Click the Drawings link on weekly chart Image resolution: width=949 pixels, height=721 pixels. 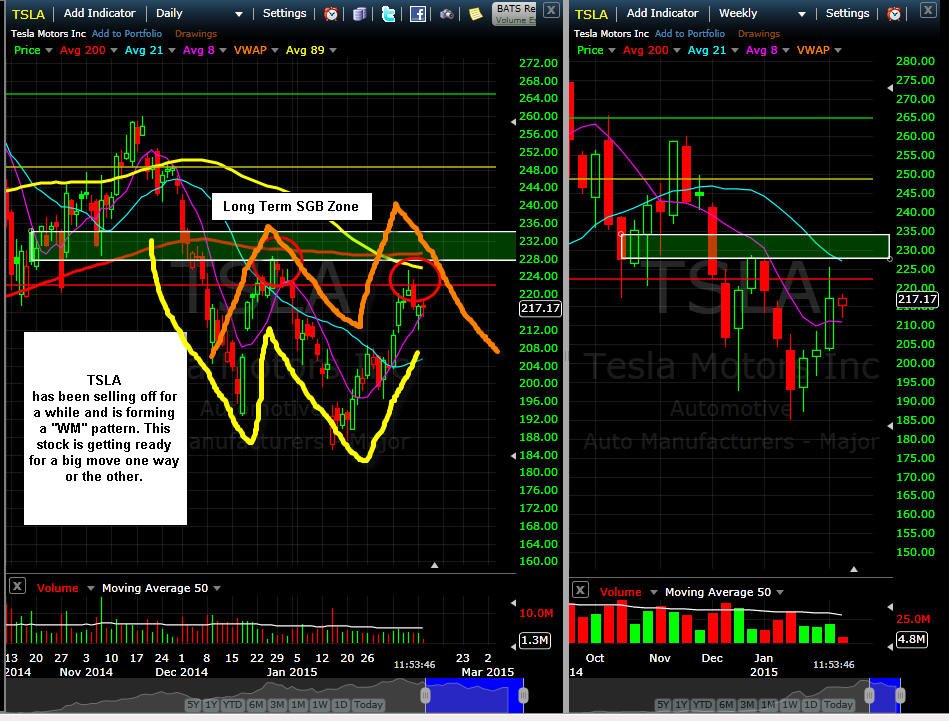click(758, 34)
